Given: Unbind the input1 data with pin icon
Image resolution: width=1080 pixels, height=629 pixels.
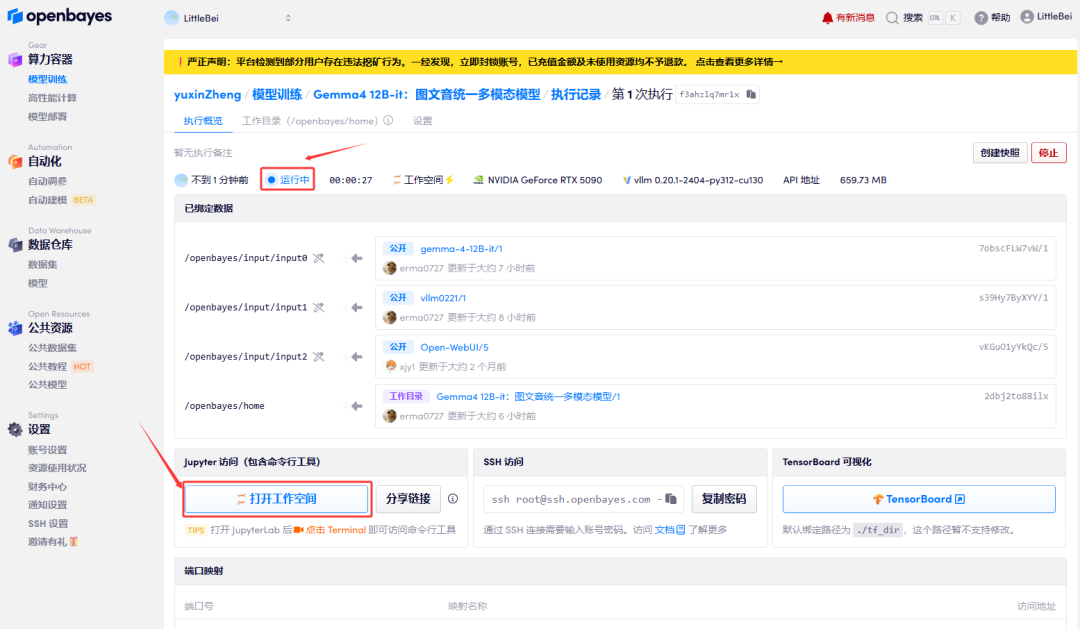Looking at the screenshot, I should click(x=318, y=307).
